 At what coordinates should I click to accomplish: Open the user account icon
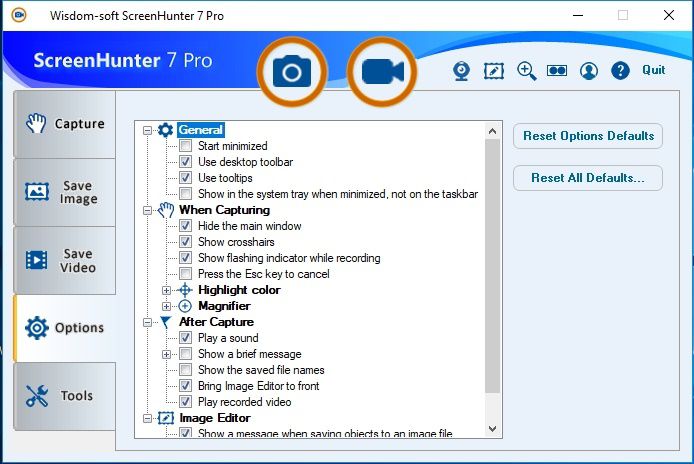pos(589,71)
